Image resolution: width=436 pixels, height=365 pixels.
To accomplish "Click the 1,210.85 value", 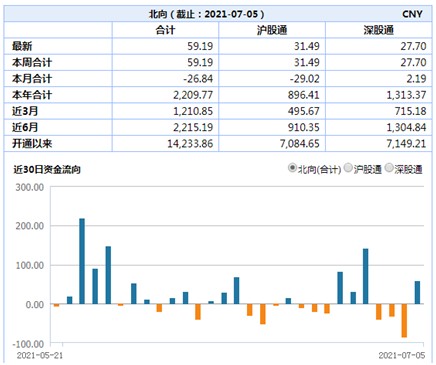I will tap(193, 111).
